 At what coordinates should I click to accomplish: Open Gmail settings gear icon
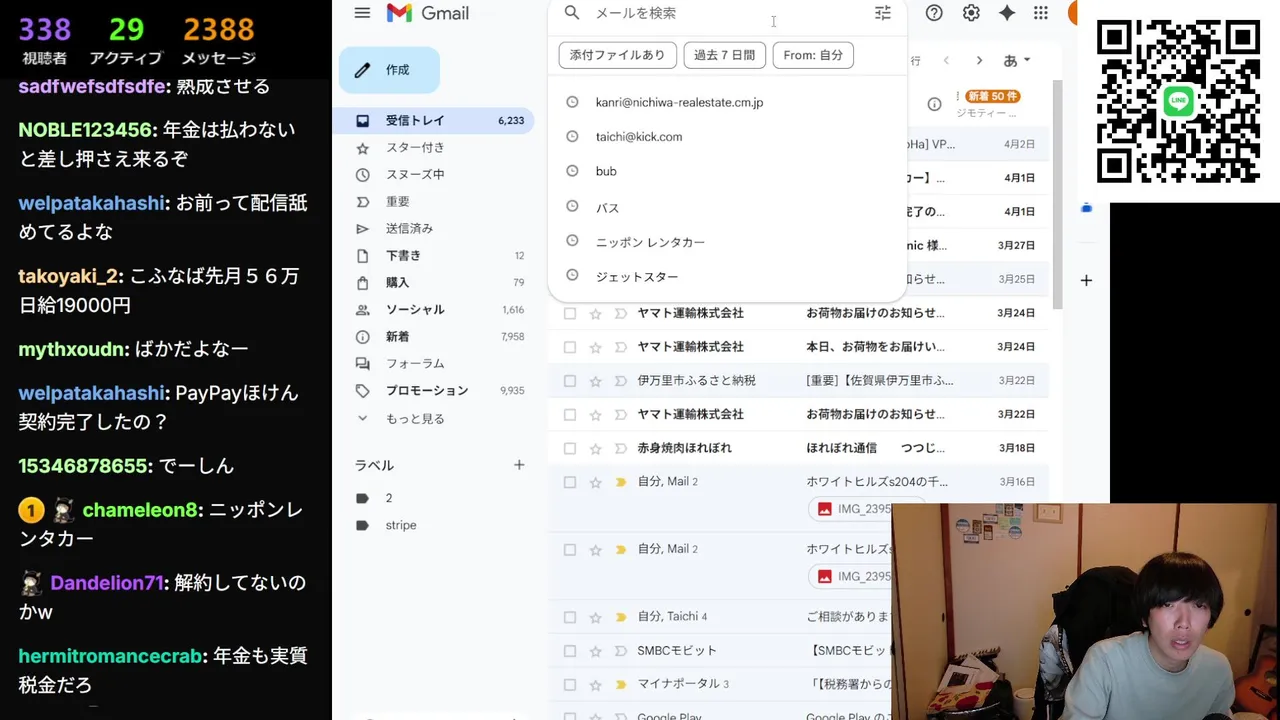click(x=971, y=13)
